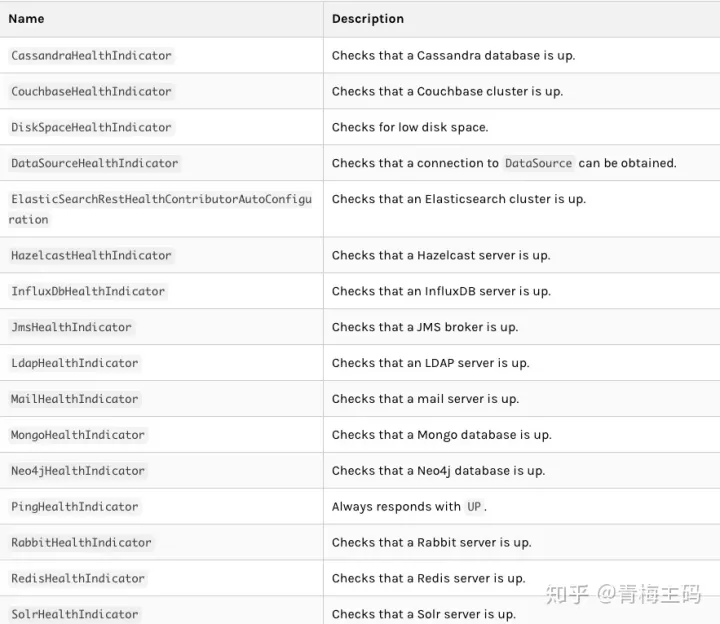Click 'Checks that a Neo4j database is up.'
The width and height of the screenshot is (720, 624).
(439, 471)
